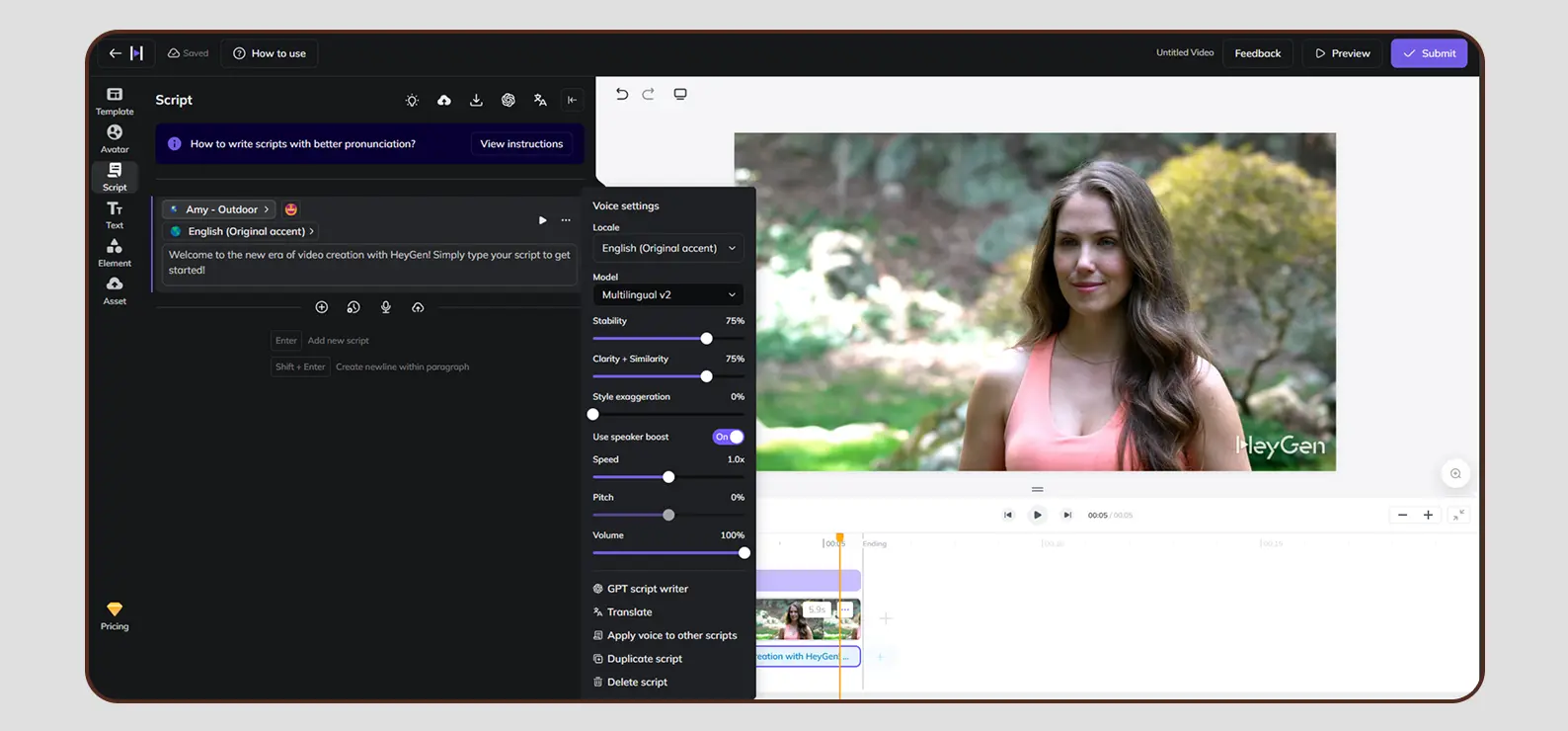The width and height of the screenshot is (1568, 731).
Task: Click the lightbulb tips icon in Script header
Action: point(412,100)
